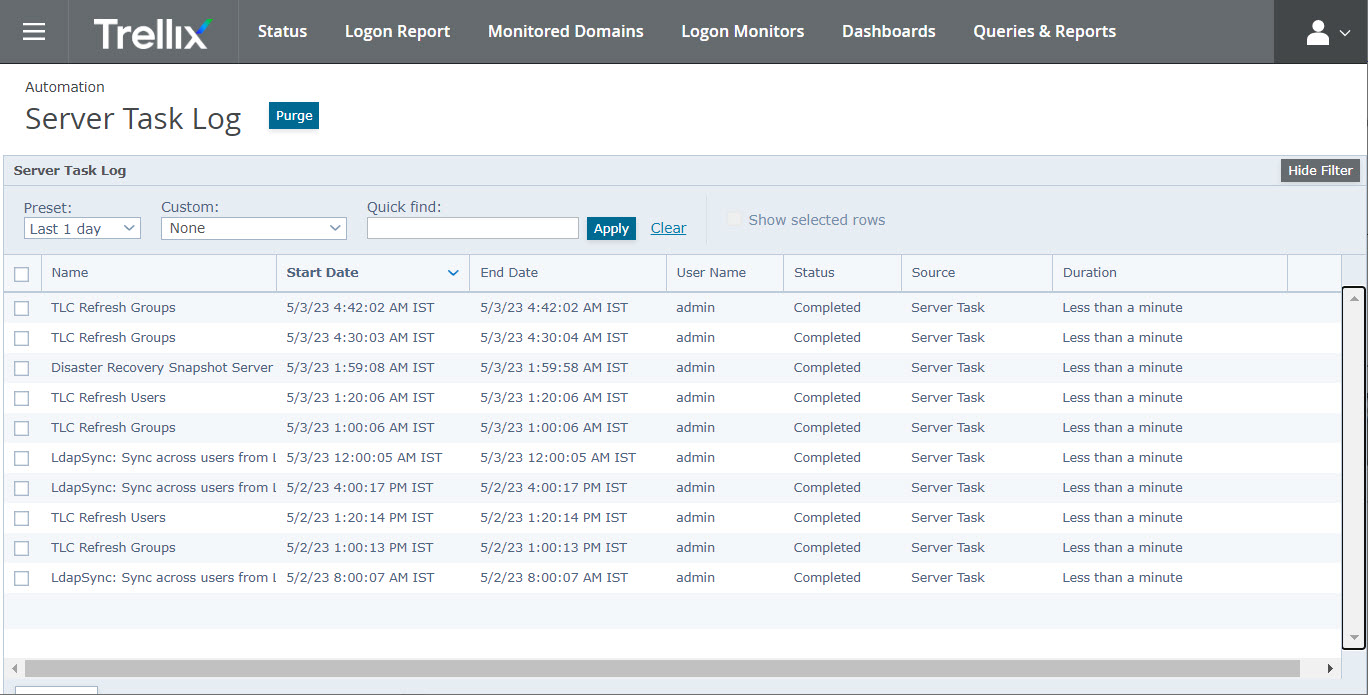Sort by the User Name column header
The width and height of the screenshot is (1368, 695).
click(725, 273)
